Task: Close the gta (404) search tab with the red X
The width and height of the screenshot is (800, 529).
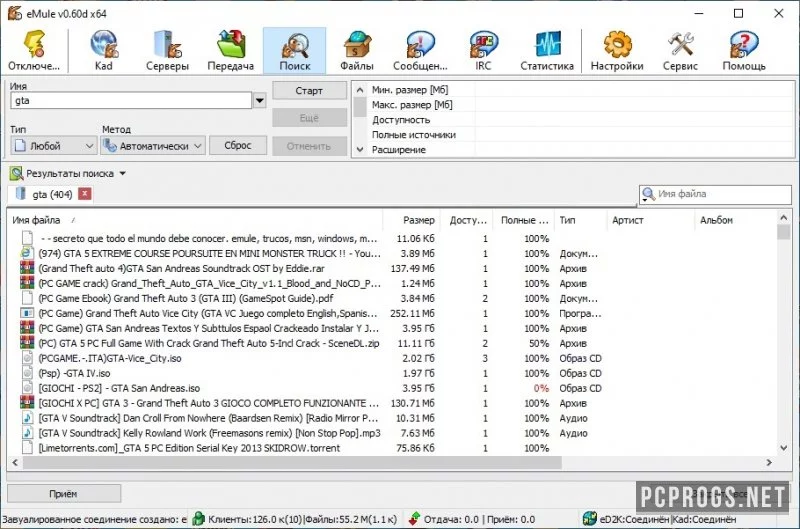Action: coord(85,194)
